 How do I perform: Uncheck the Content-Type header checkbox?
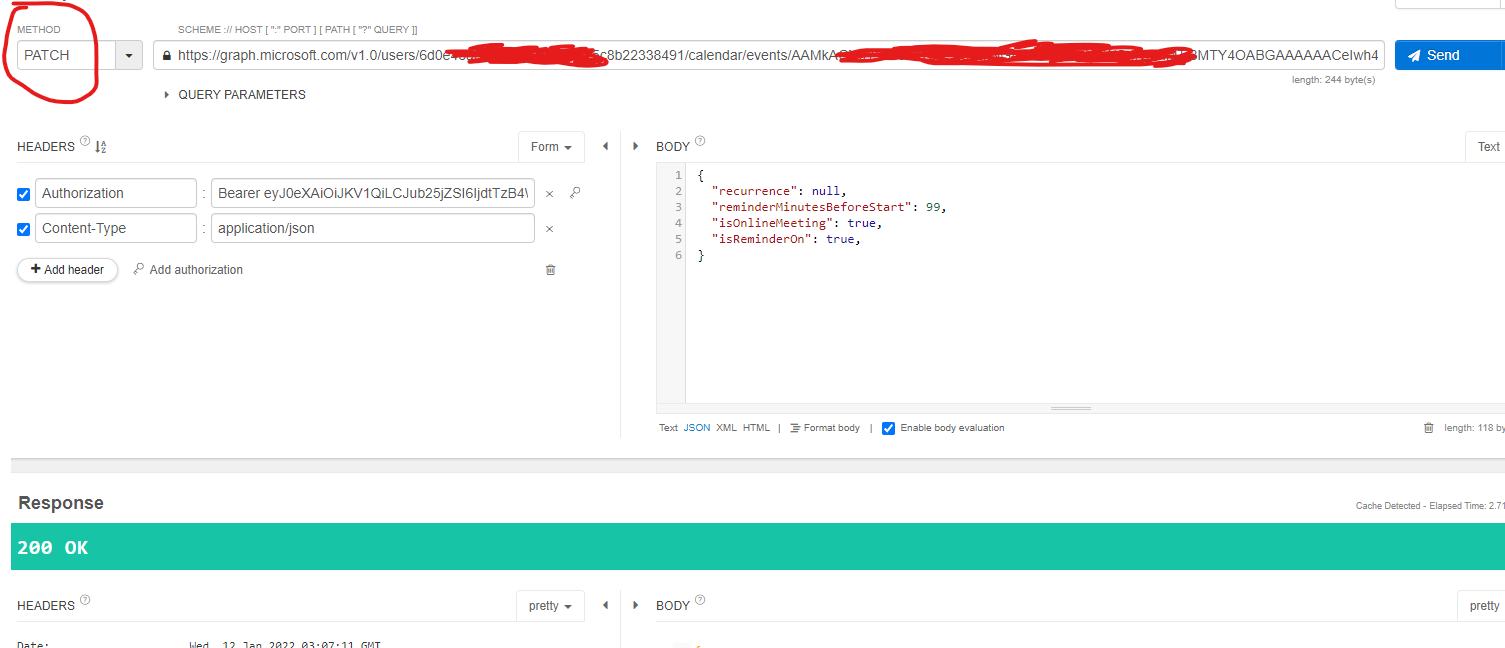coord(24,229)
